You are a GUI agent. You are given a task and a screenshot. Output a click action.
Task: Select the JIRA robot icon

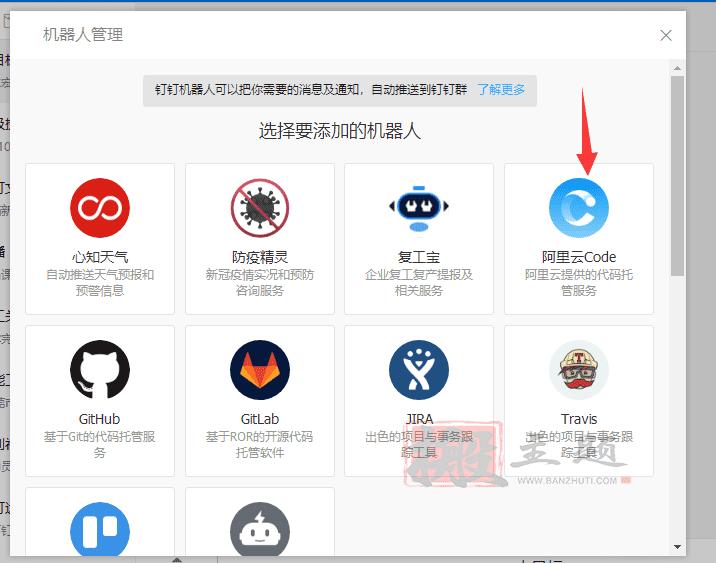pos(419,369)
